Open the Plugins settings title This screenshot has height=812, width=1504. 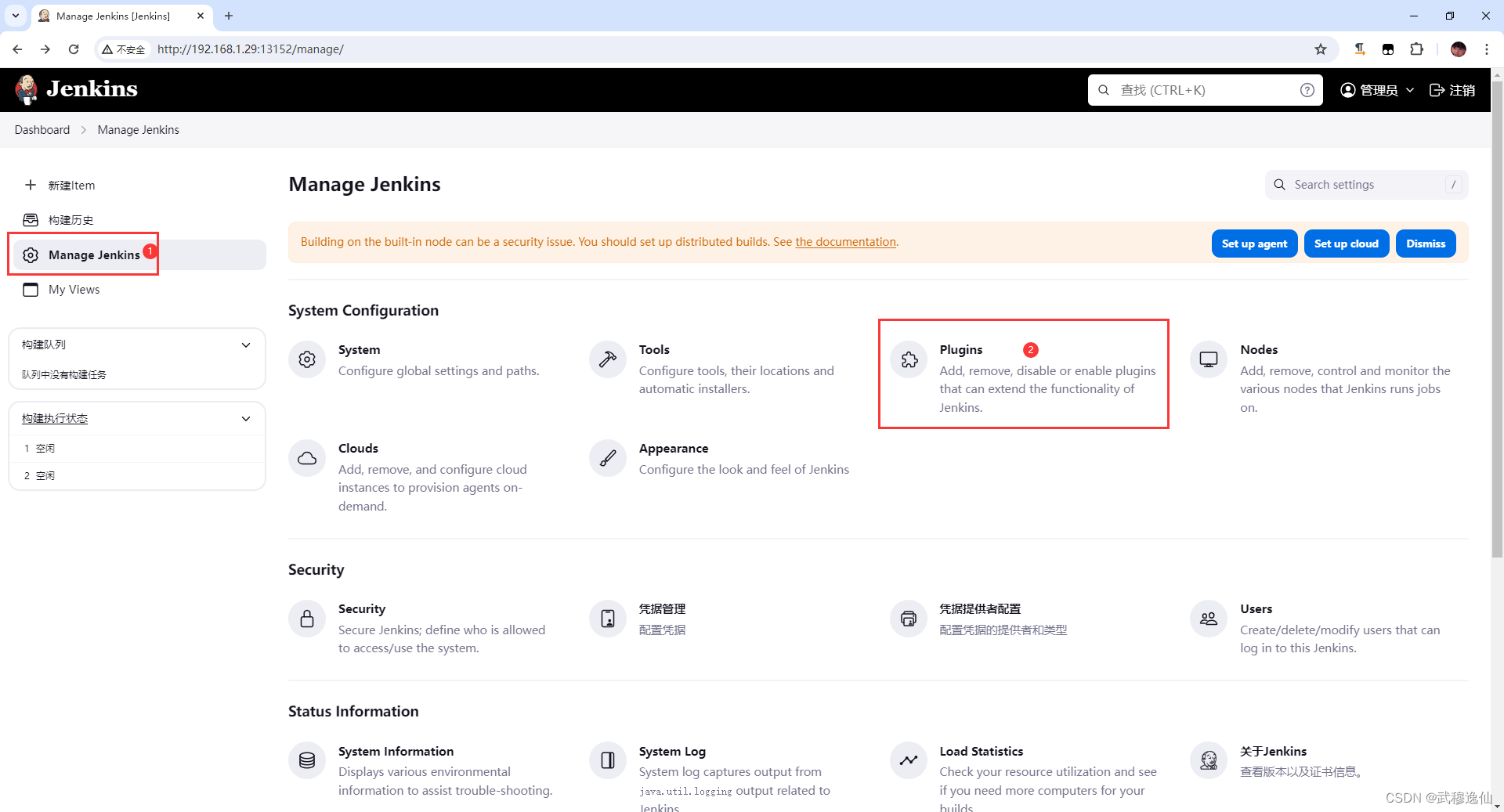pyautogui.click(x=960, y=350)
